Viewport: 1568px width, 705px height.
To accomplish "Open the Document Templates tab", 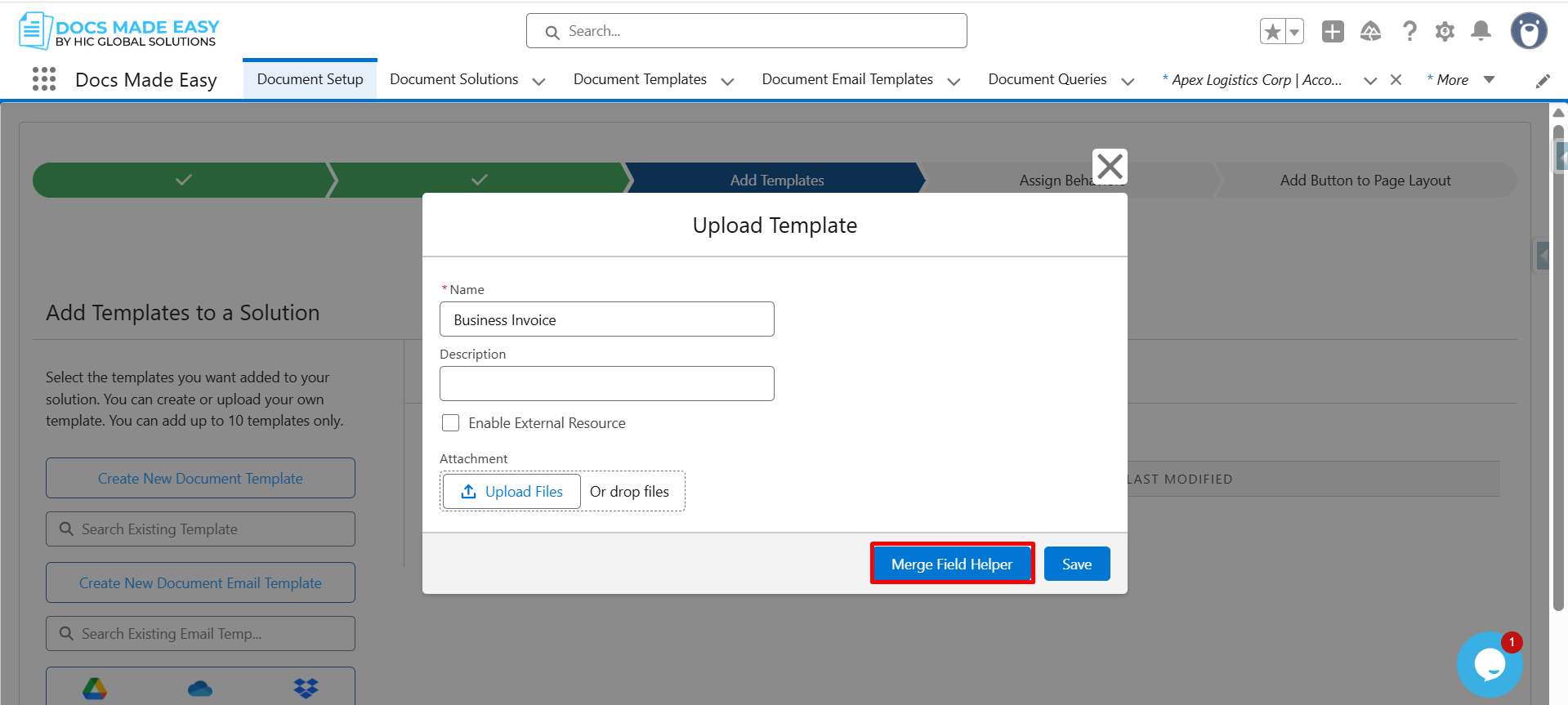I will coord(640,79).
